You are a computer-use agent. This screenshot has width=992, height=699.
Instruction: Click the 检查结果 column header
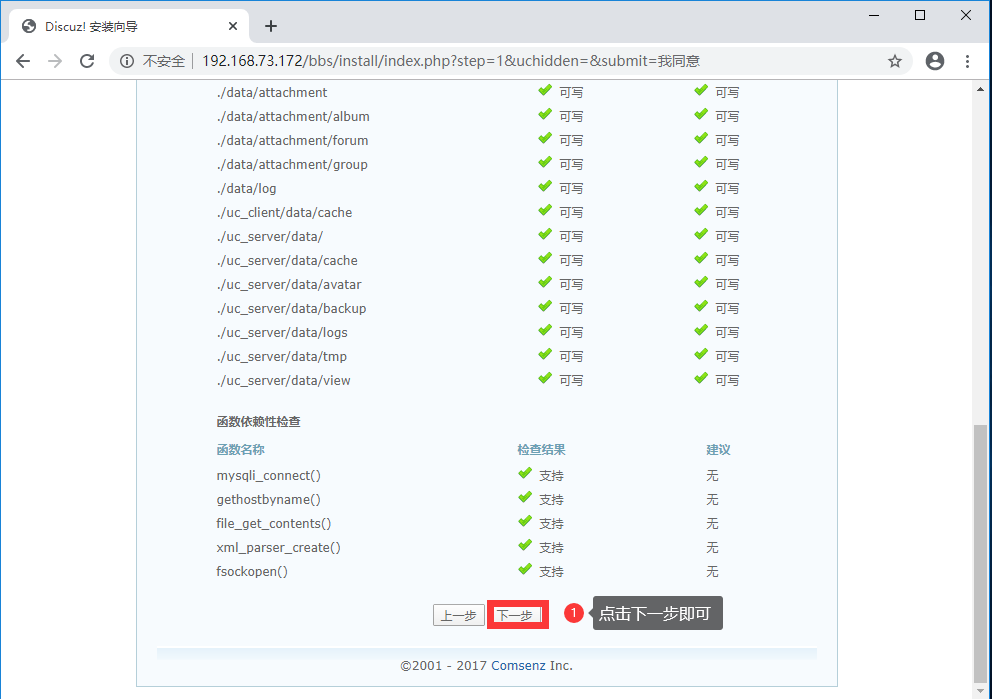tap(542, 450)
